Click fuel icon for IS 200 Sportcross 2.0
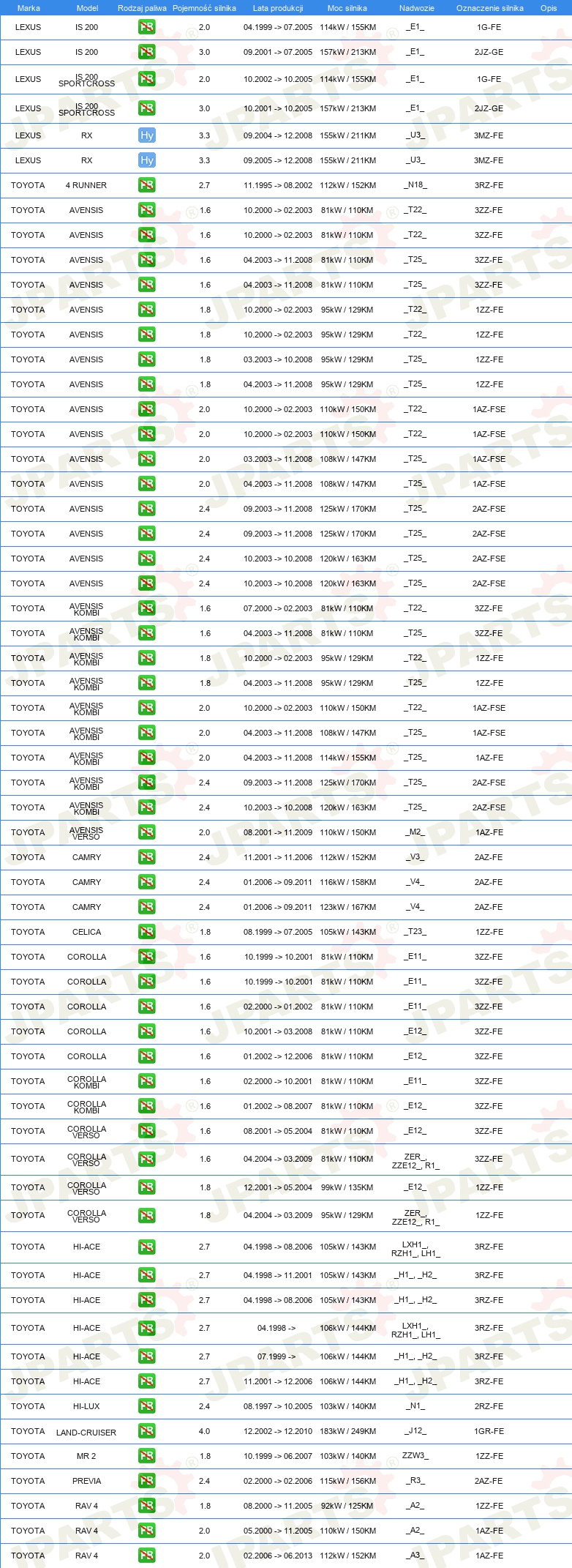 tap(147, 79)
